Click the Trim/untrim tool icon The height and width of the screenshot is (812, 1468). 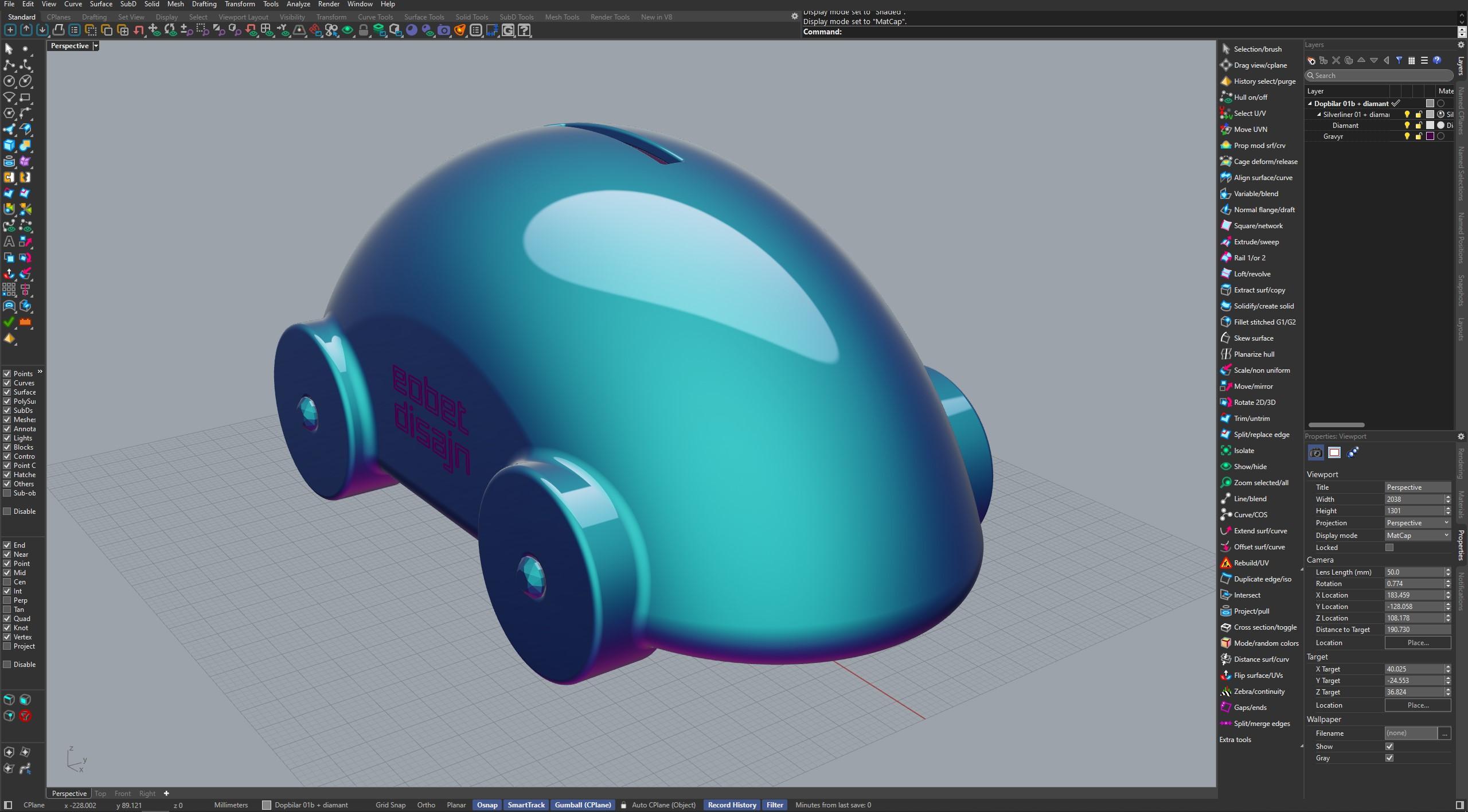[x=1226, y=419]
